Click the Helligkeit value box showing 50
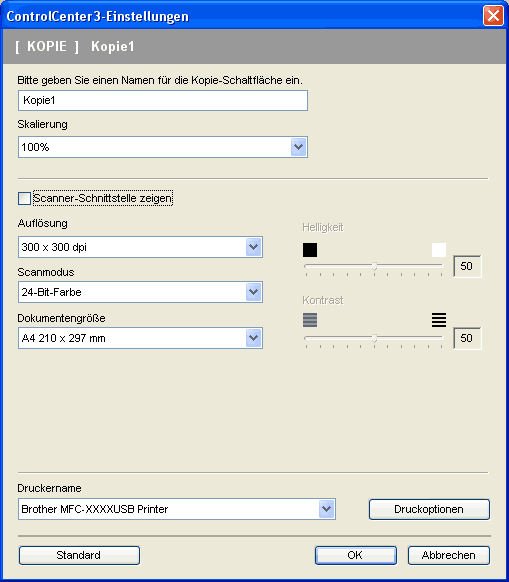 click(467, 266)
